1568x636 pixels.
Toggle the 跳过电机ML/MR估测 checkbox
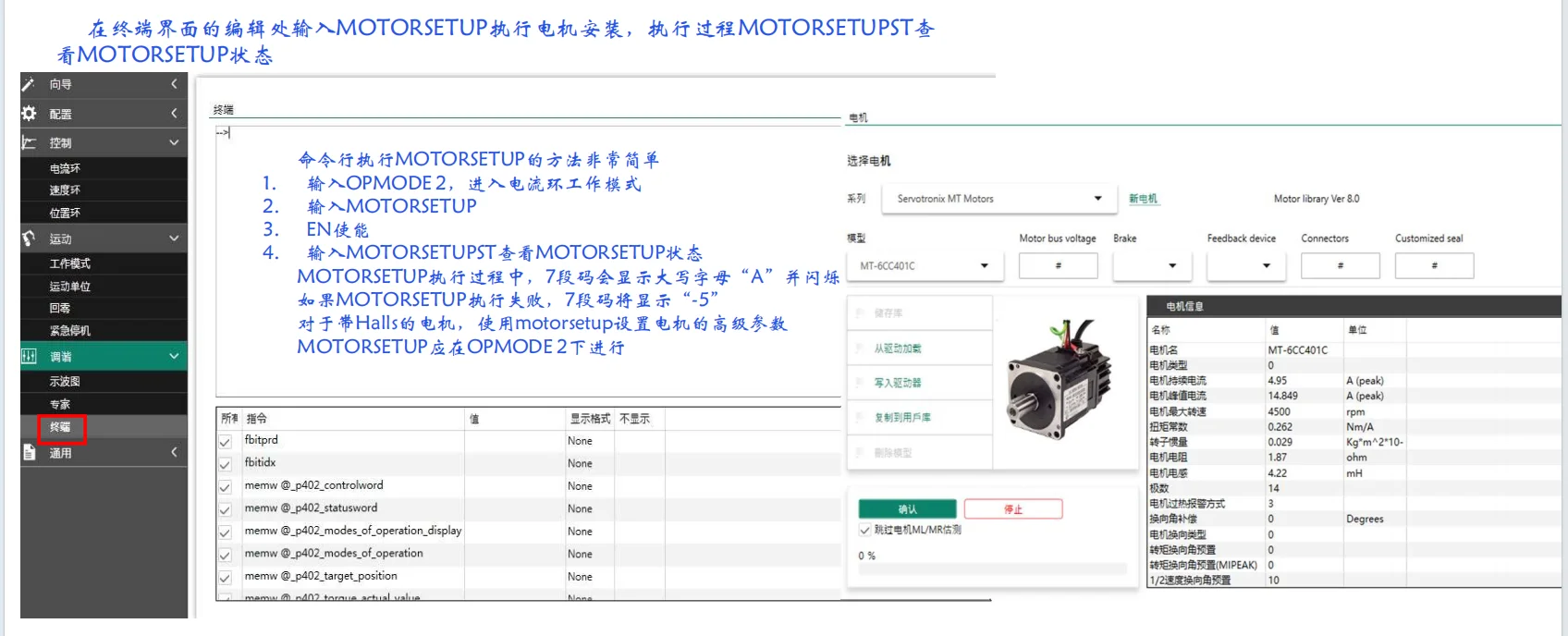[864, 530]
